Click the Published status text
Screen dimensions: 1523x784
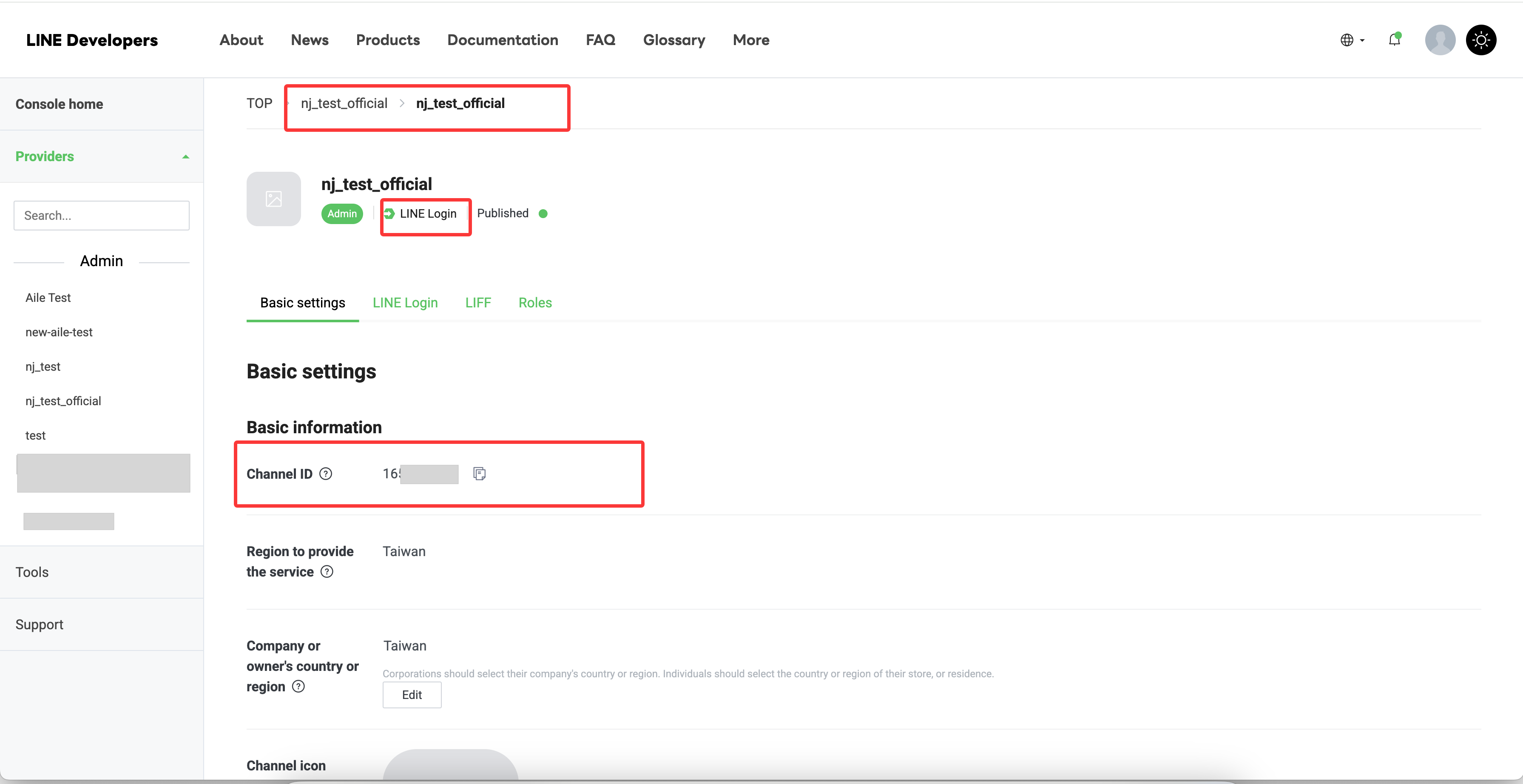[503, 213]
